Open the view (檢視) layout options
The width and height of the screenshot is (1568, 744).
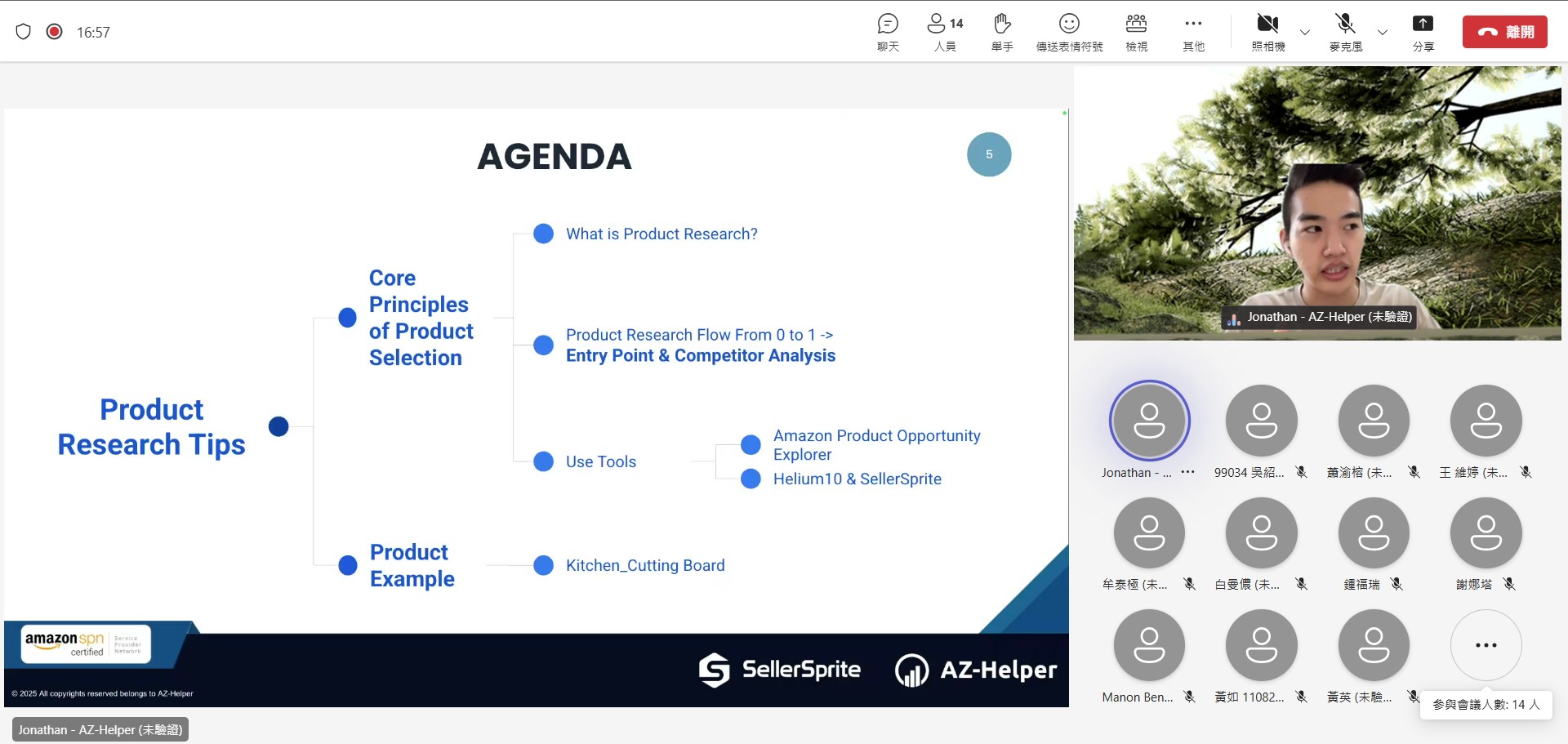coord(1136,32)
